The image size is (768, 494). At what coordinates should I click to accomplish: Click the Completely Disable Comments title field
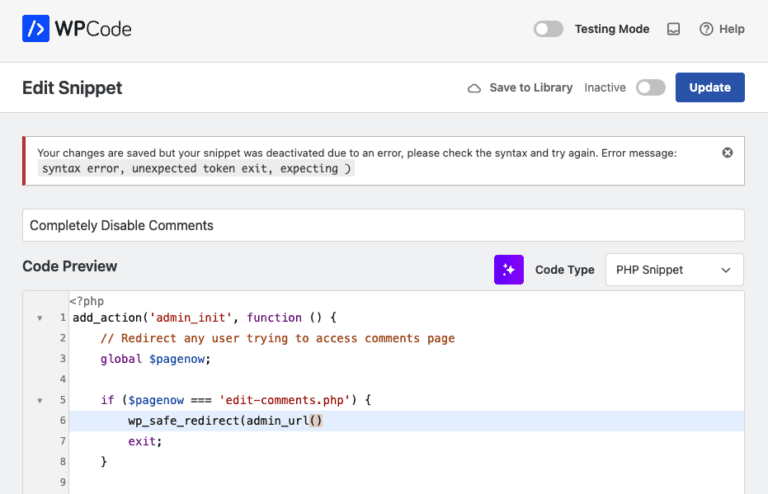(383, 225)
